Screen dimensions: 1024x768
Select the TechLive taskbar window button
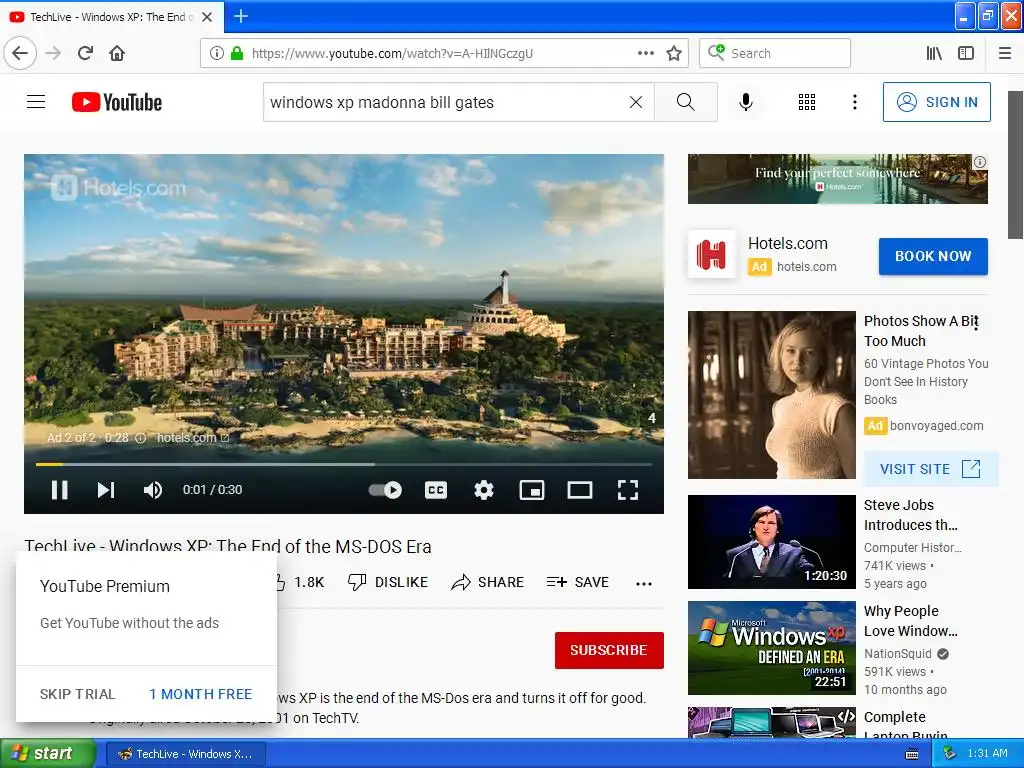coord(185,754)
